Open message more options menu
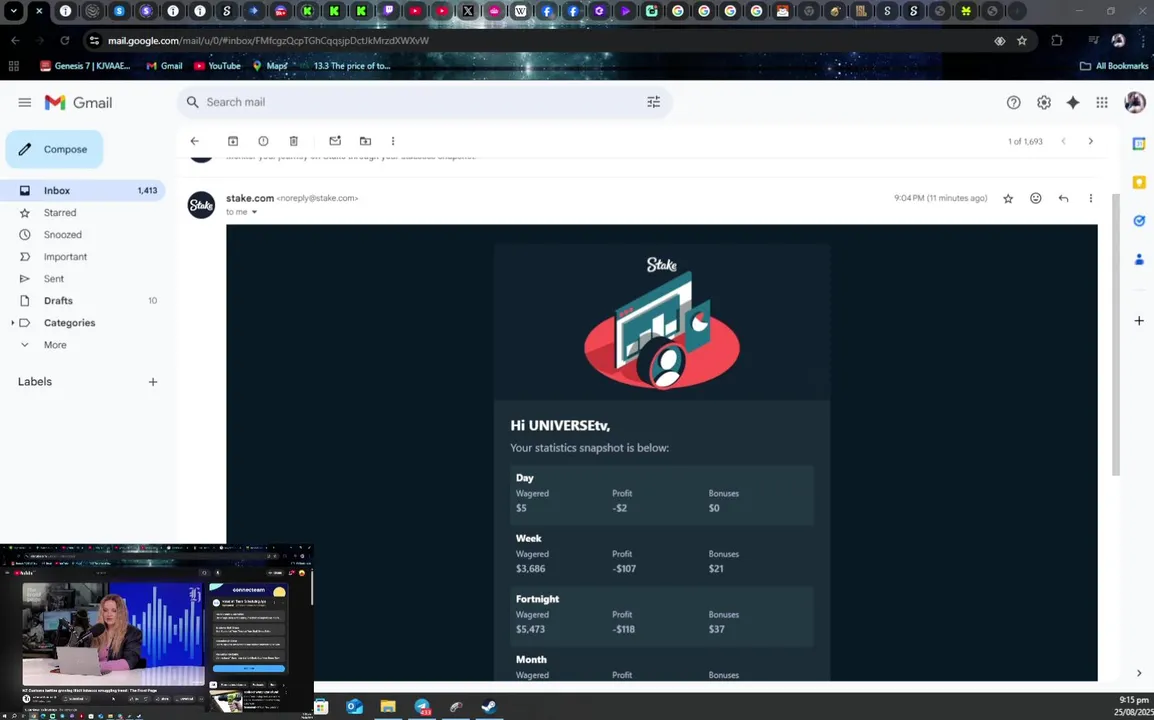Screen dimensions: 1154x720 (x=1091, y=199)
